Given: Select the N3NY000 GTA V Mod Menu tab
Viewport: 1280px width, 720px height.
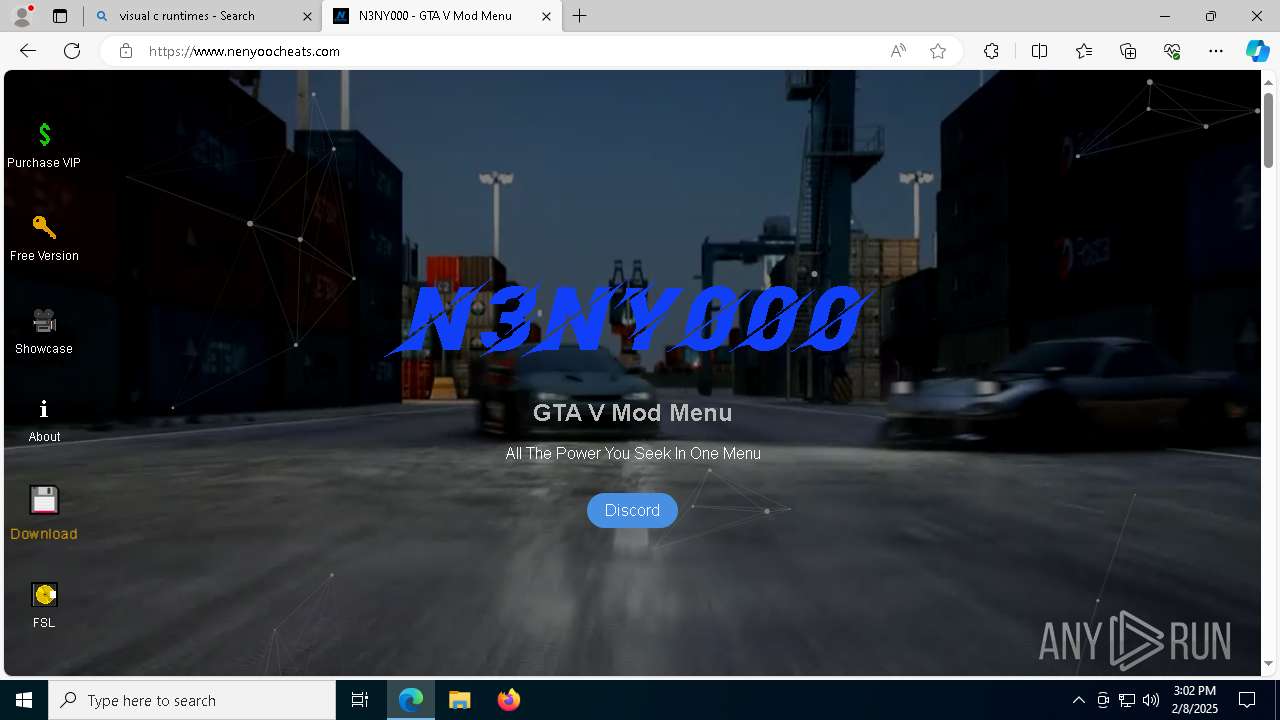Looking at the screenshot, I should 444,16.
